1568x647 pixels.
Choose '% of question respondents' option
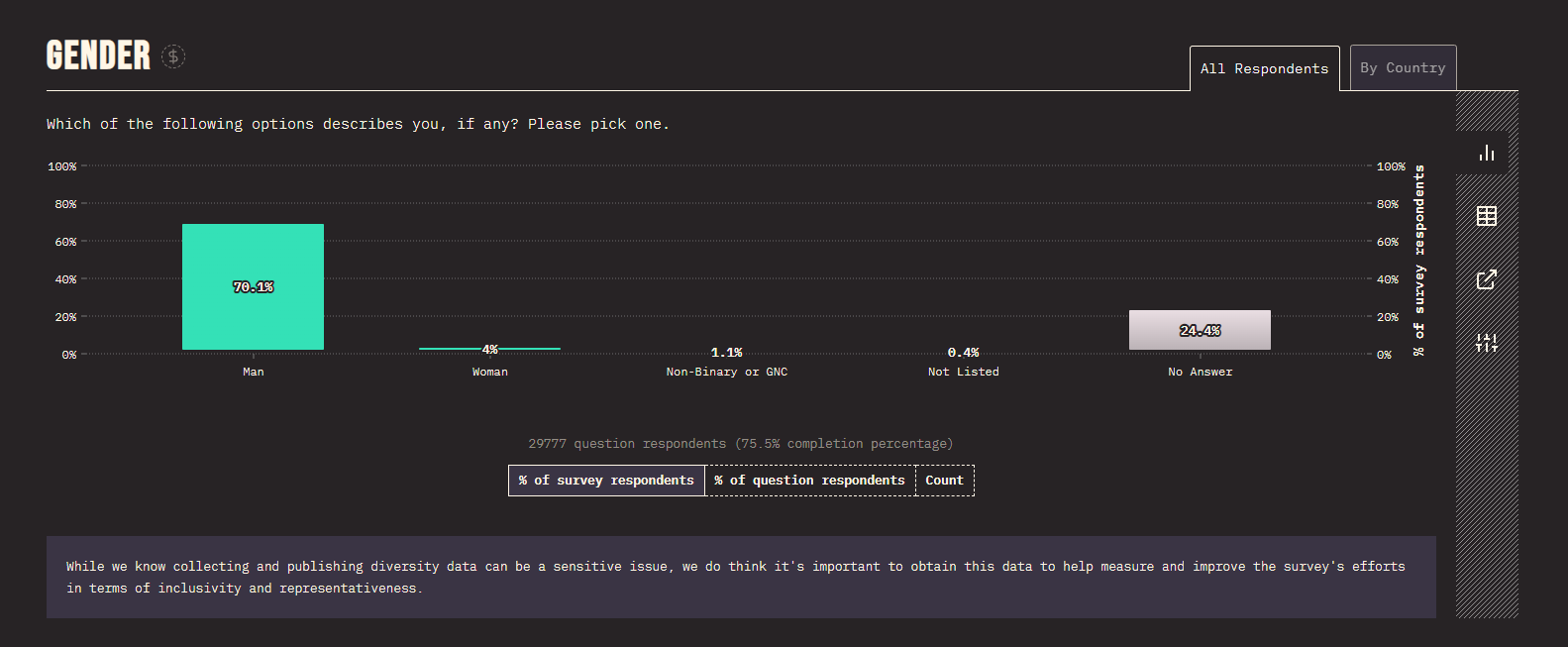click(810, 481)
